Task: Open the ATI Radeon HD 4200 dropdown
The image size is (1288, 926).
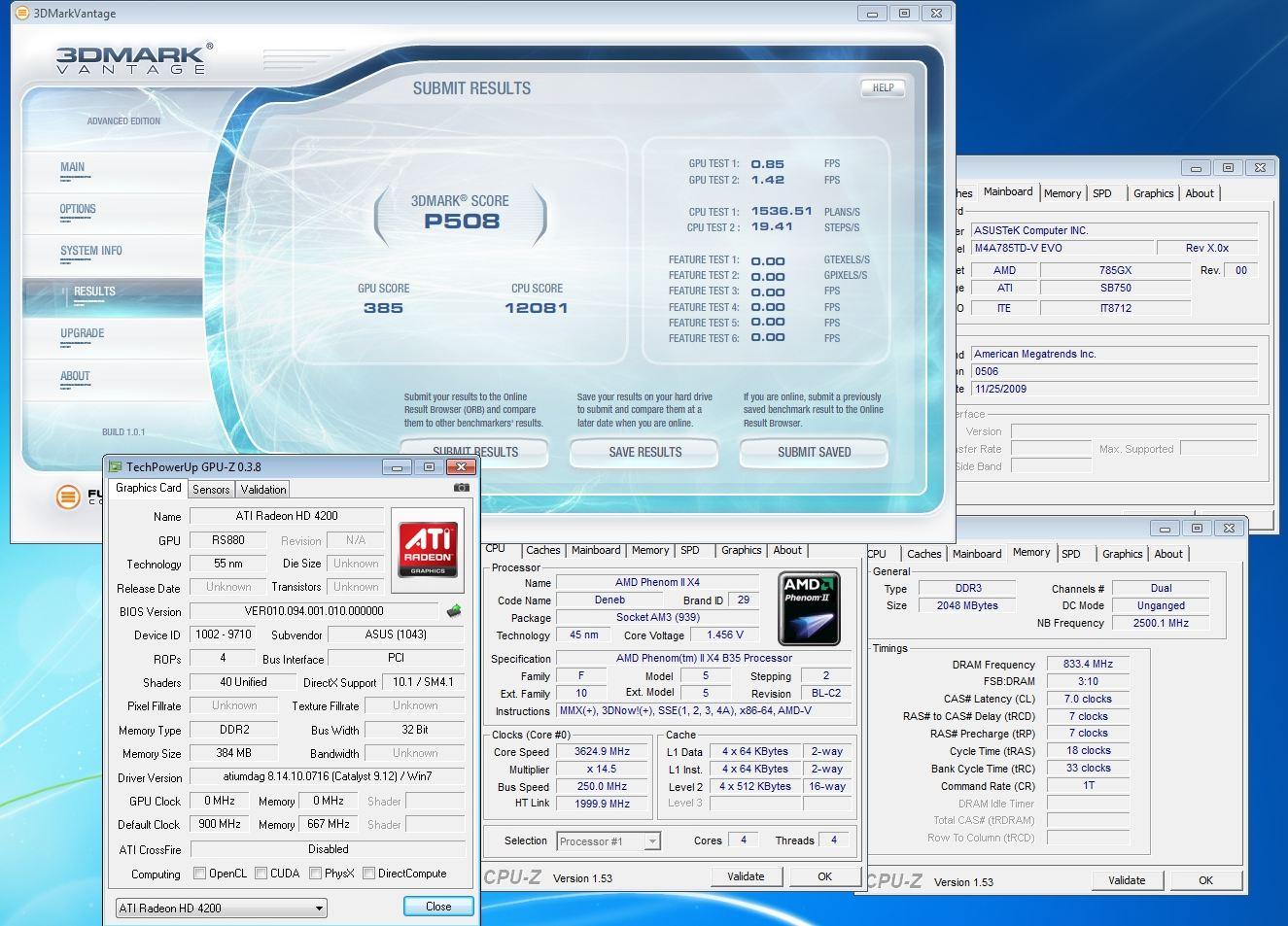Action: tap(221, 908)
